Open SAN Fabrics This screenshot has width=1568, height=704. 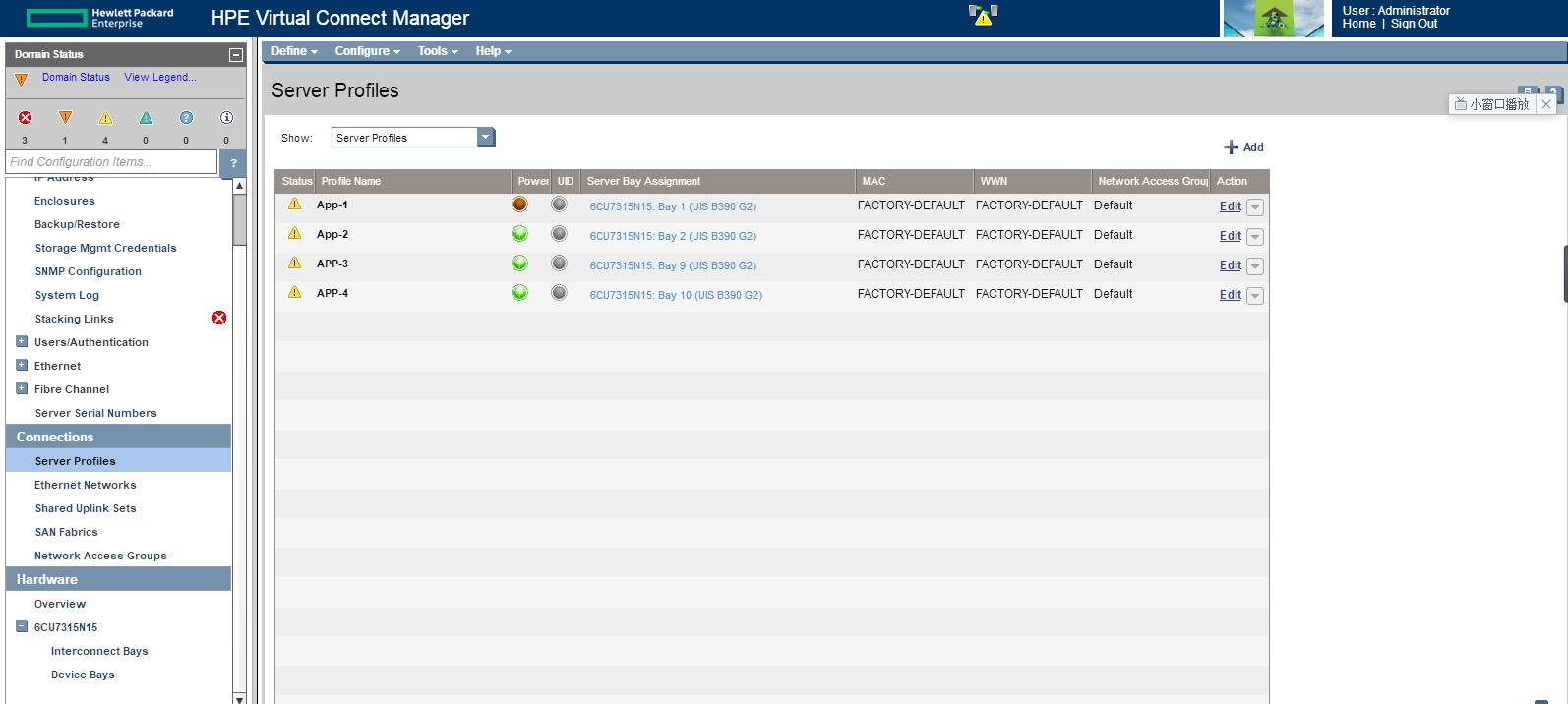[67, 532]
